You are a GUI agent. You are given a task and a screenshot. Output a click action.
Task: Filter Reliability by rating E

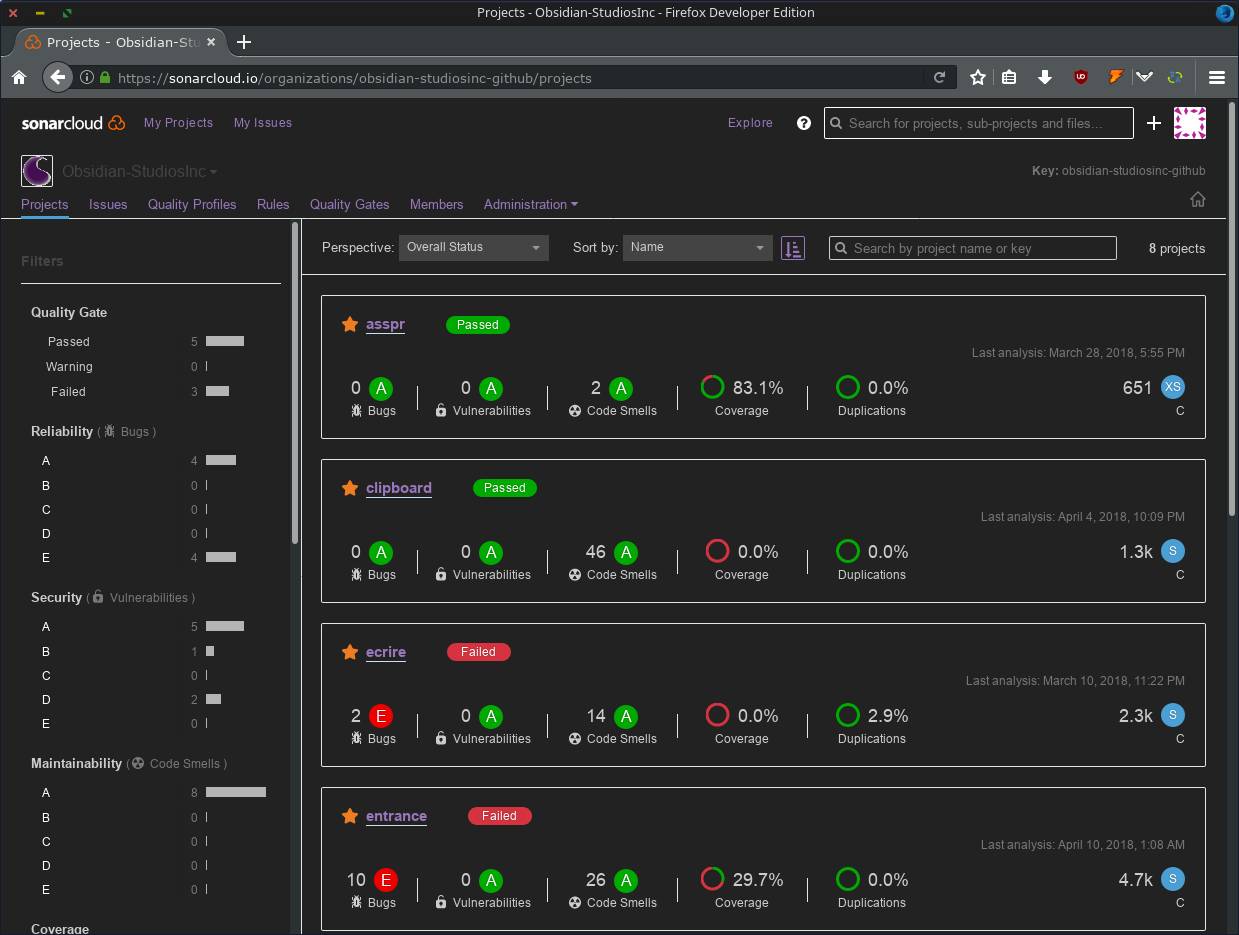pyautogui.click(x=151, y=557)
